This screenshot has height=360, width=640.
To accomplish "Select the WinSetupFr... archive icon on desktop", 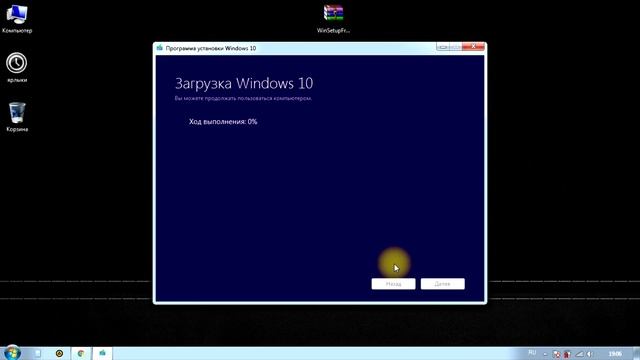I will coord(333,18).
